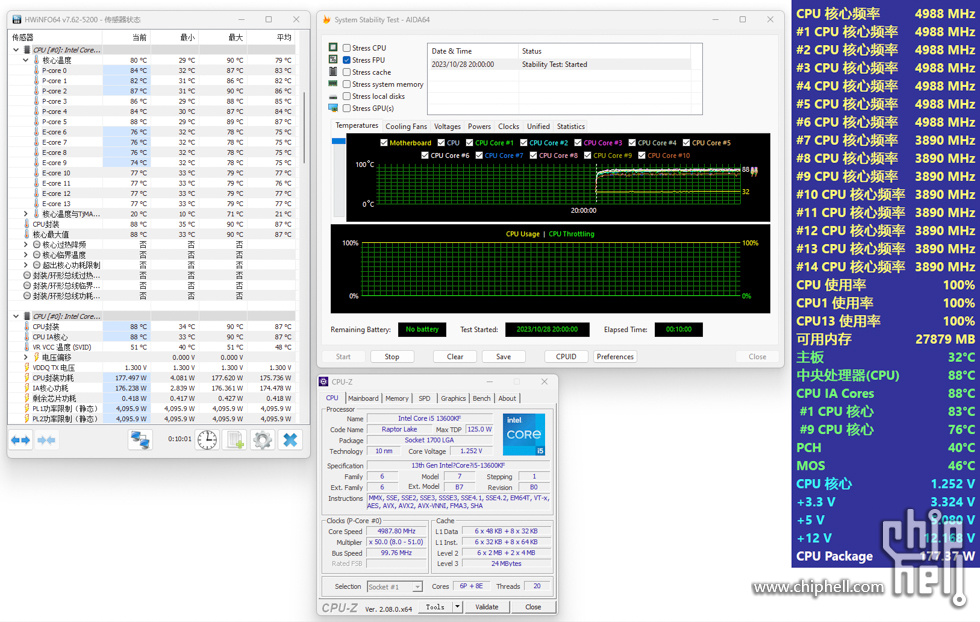This screenshot has height=622, width=980.
Task: Open CPUID from AIDA64 button
Action: [x=566, y=356]
